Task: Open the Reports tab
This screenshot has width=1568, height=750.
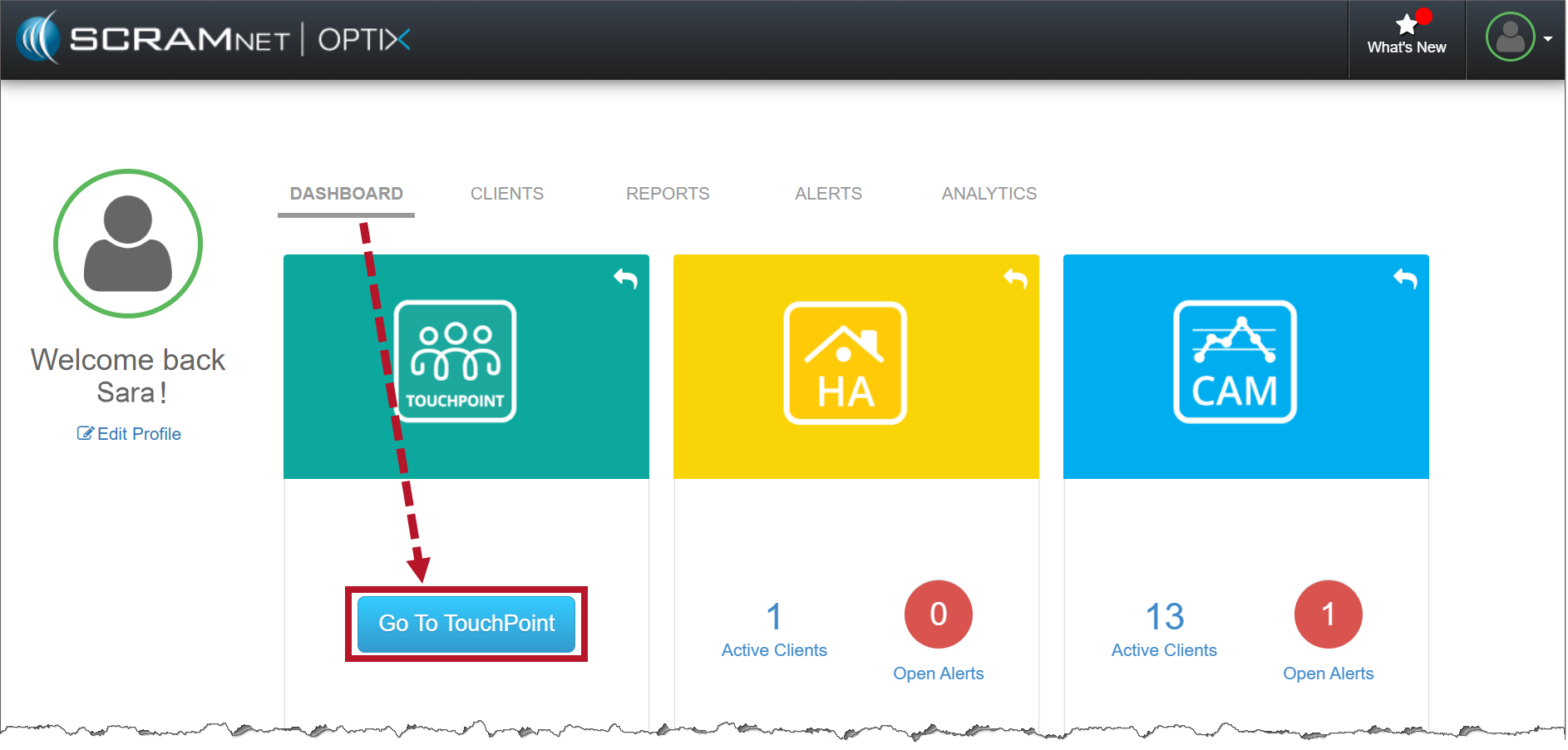Action: (667, 194)
